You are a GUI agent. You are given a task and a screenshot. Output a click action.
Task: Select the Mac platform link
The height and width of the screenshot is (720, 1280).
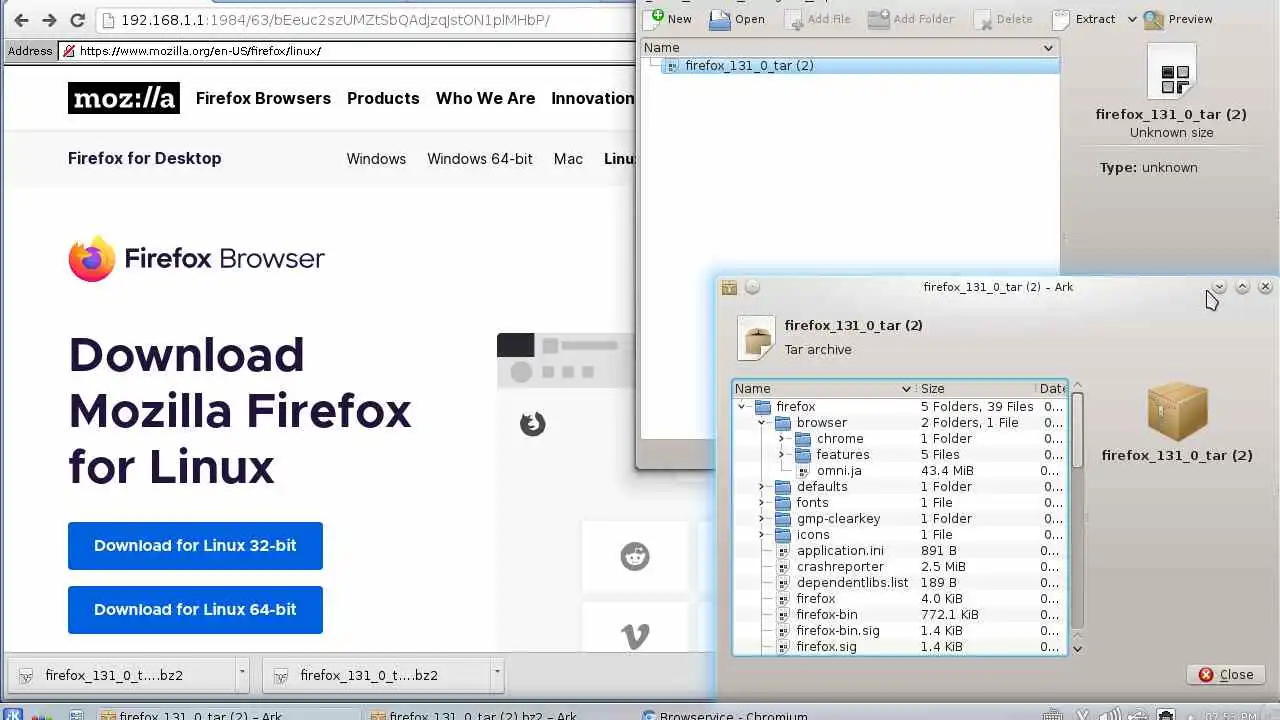[x=568, y=158]
